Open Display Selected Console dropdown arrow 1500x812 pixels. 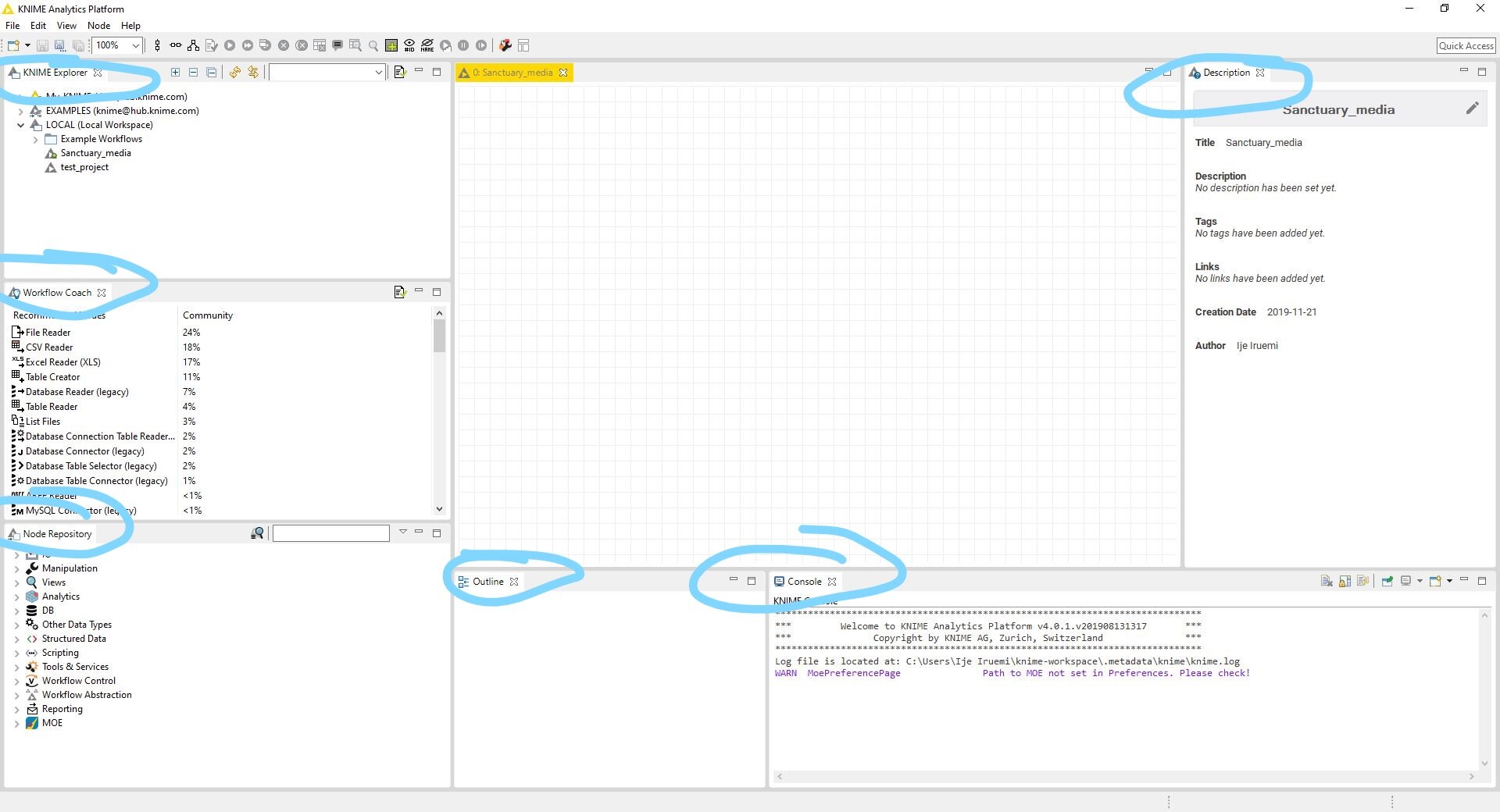1420,581
